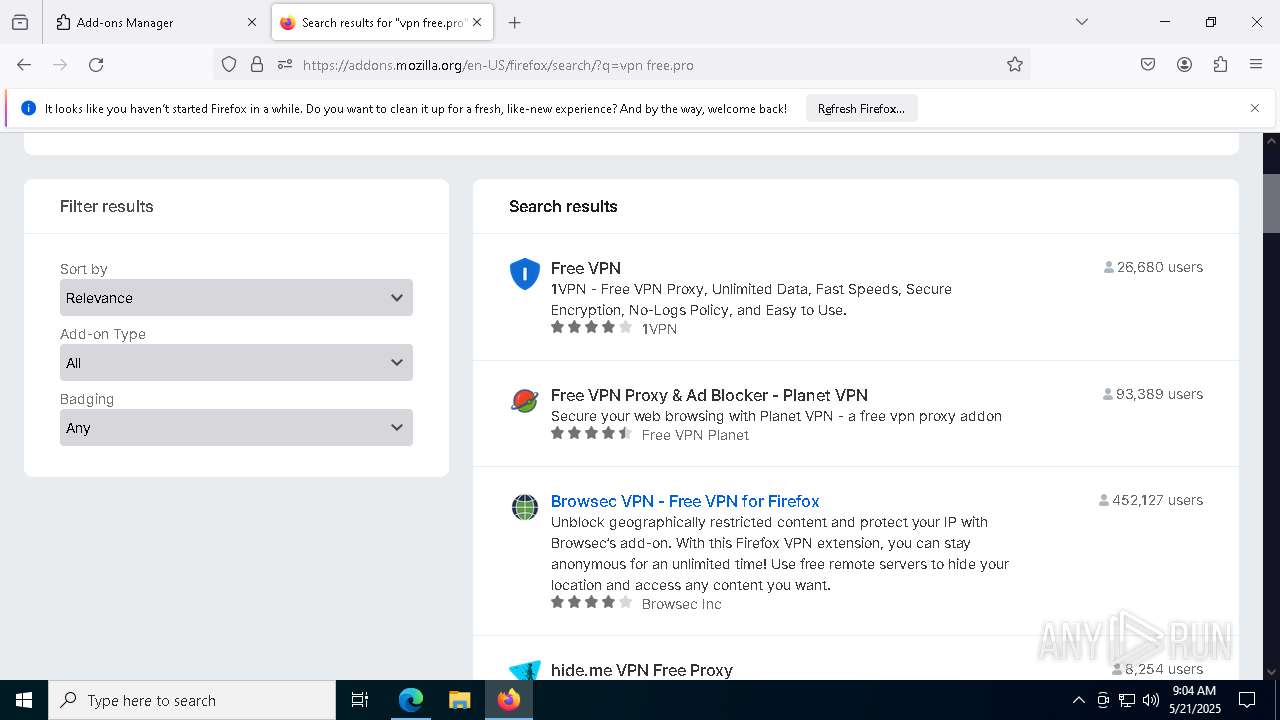Screen dimensions: 1280x720
Task: Open Free VPN Proxy & Ad Blocker - Planet VPN
Action: [x=709, y=395]
